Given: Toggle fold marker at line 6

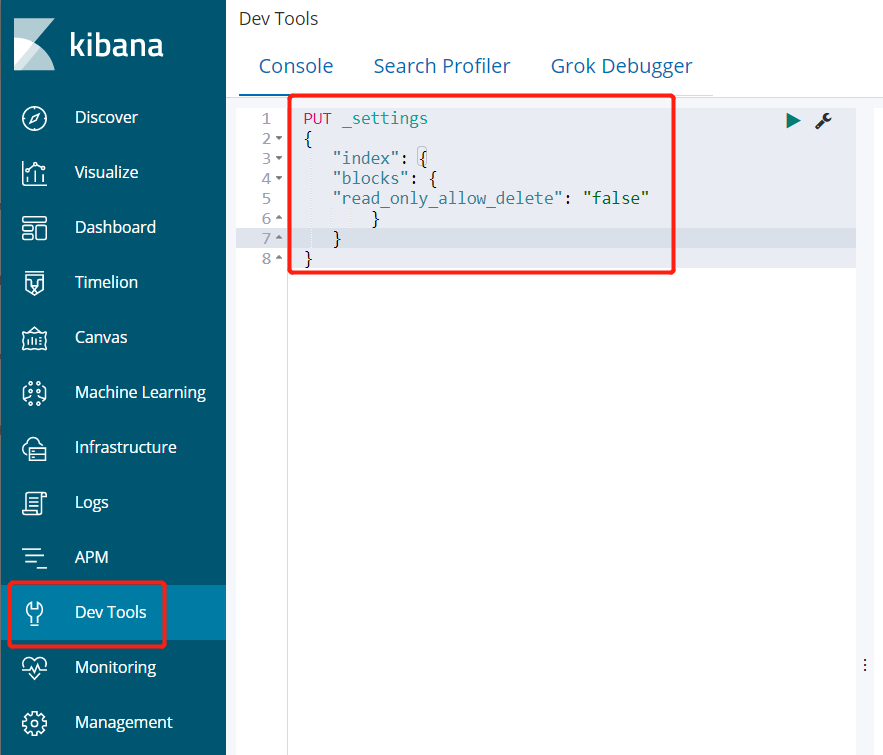Looking at the screenshot, I should point(279,218).
